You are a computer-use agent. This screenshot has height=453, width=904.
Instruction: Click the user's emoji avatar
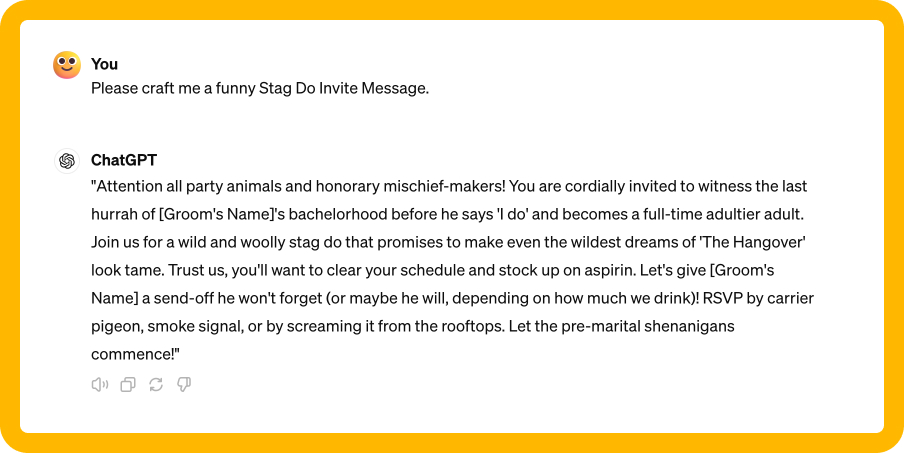tap(67, 66)
